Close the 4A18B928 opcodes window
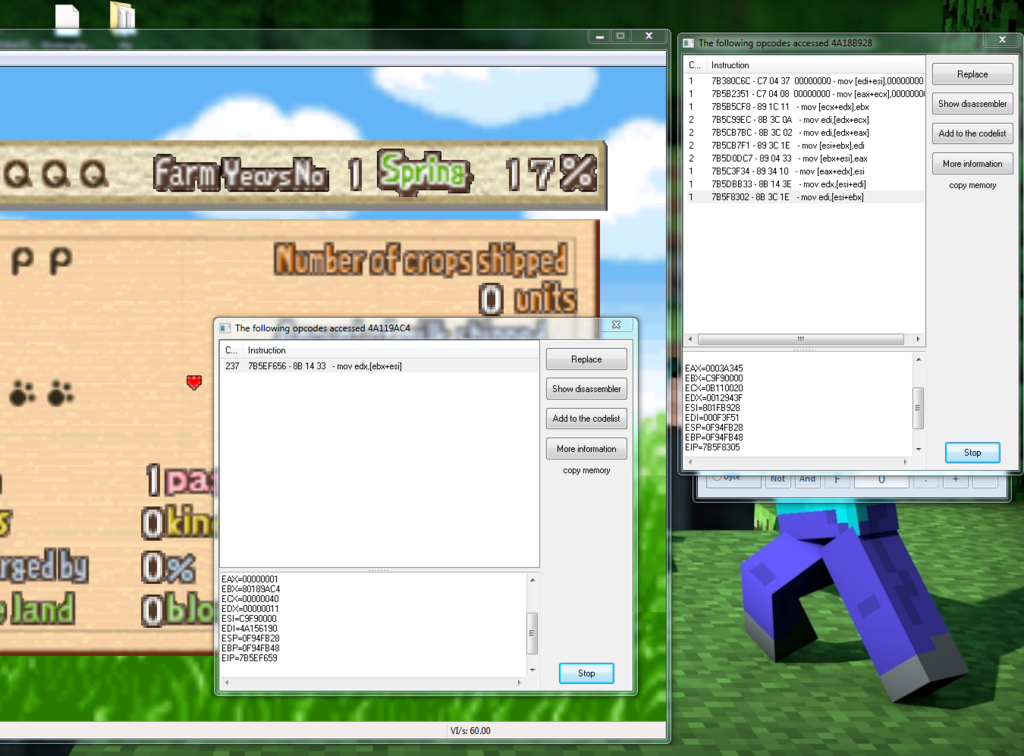The width and height of the screenshot is (1024, 756). click(x=1002, y=40)
